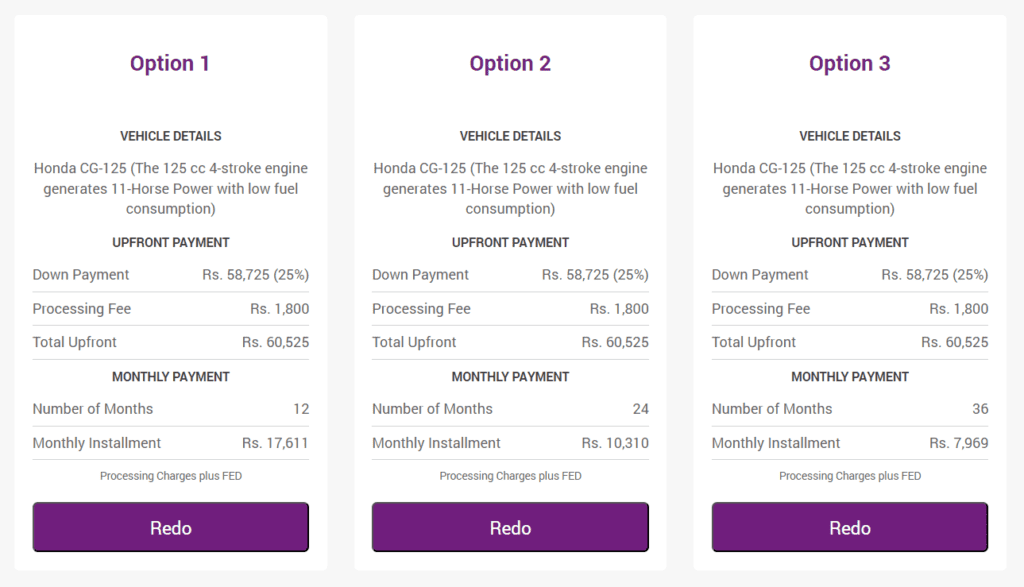Click Upfront Payment header in Option 2
This screenshot has height=587, width=1024.
coord(510,242)
